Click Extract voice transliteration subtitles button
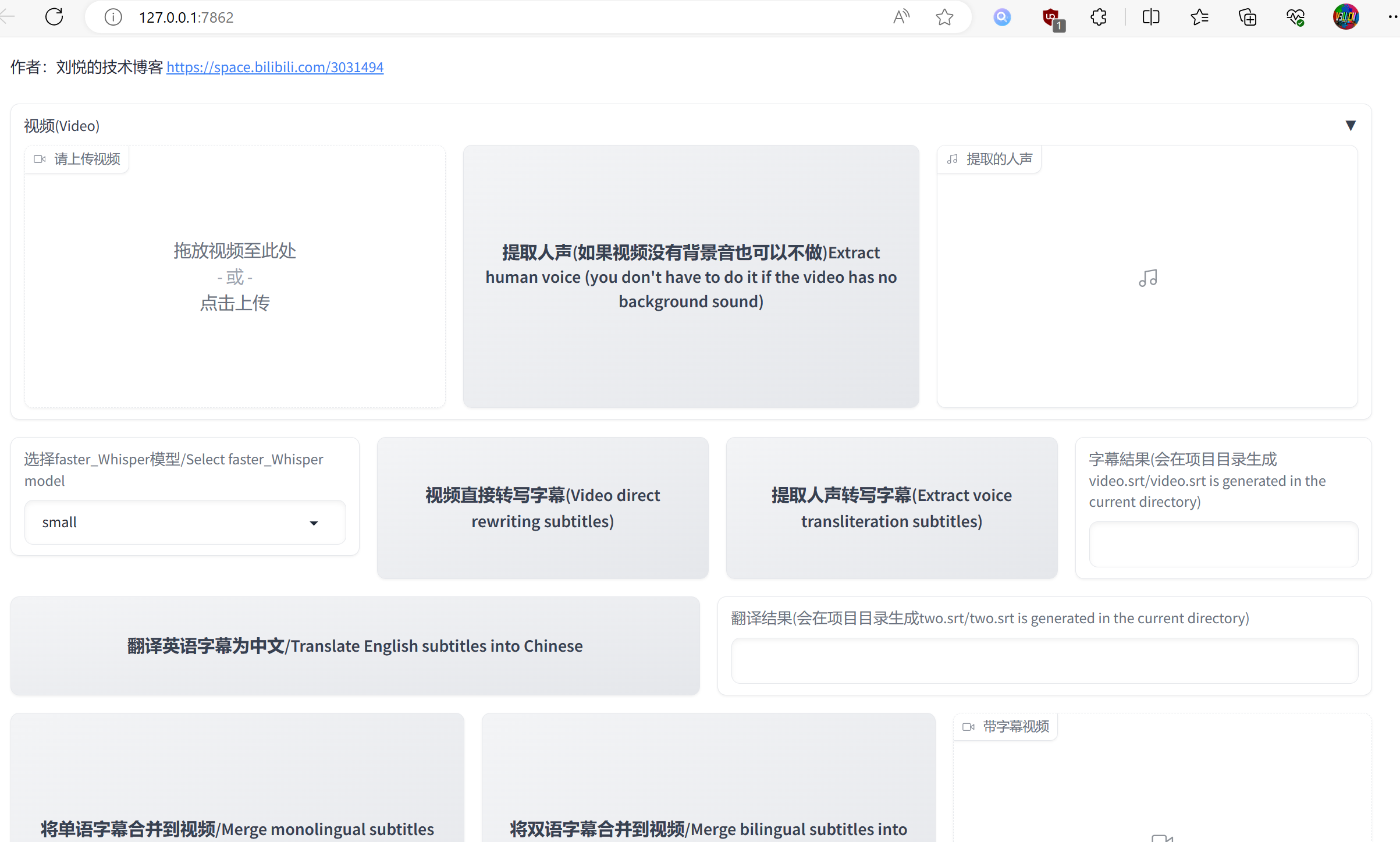Image resolution: width=1400 pixels, height=842 pixels. tap(891, 508)
